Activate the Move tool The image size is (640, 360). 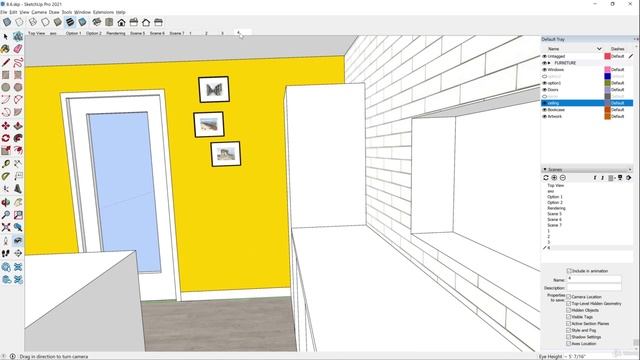6,126
